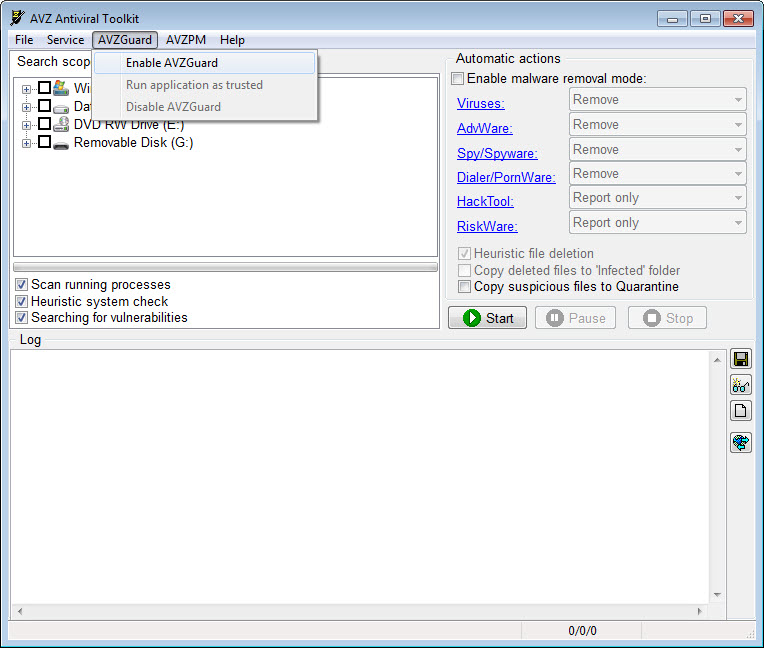Check Copy suspicious files to Quarantine
The width and height of the screenshot is (764, 648).
[x=464, y=286]
